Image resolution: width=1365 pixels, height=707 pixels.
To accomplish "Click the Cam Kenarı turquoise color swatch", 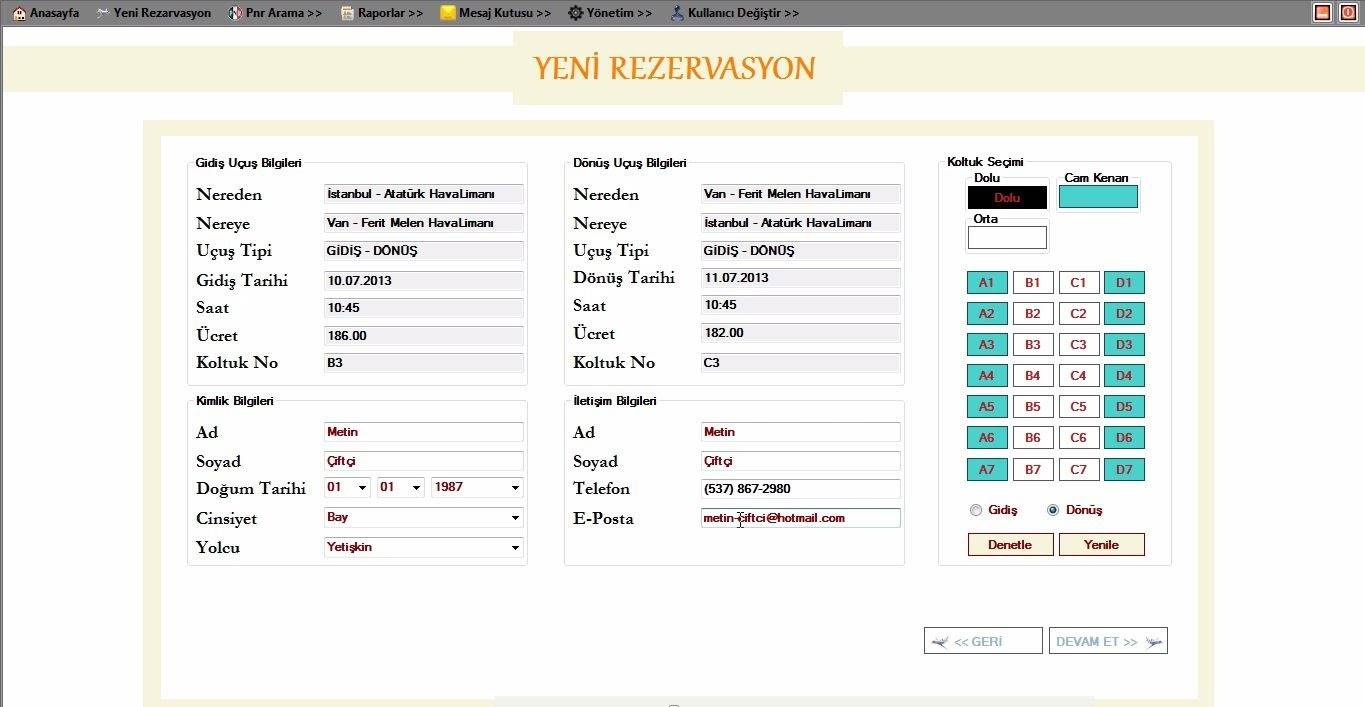I will (1098, 197).
